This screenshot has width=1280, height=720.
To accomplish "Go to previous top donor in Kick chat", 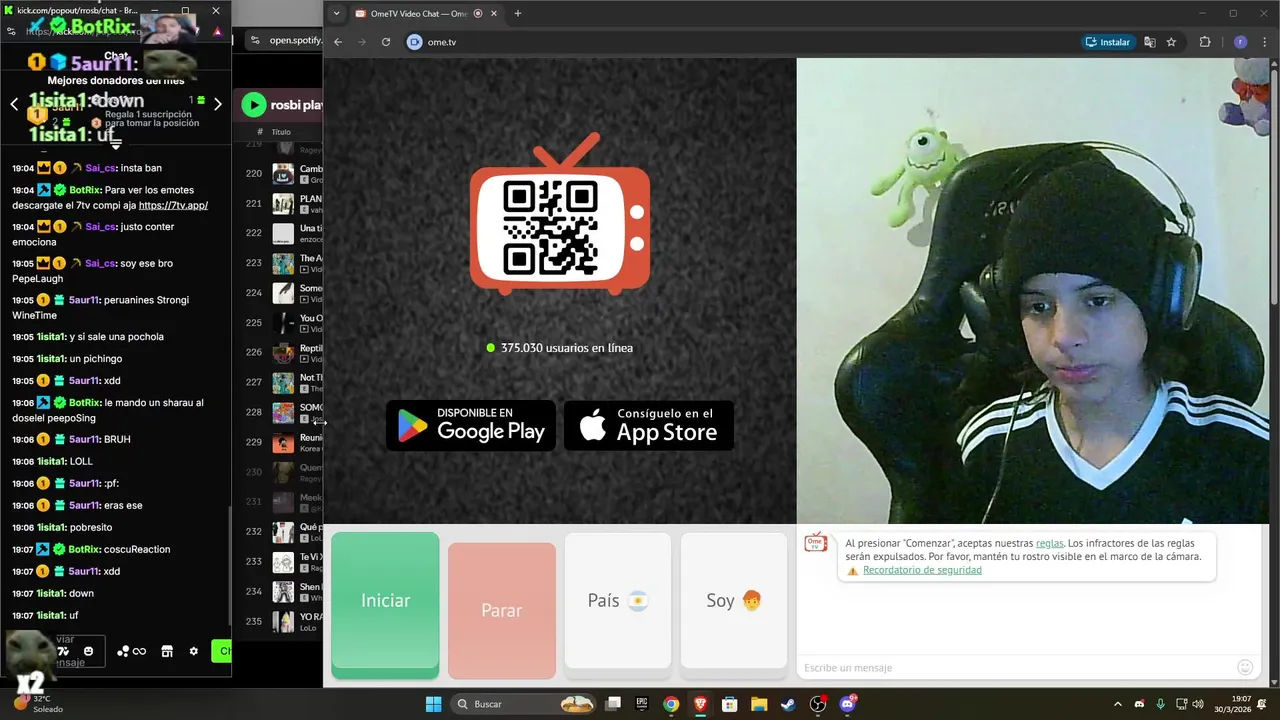I will (14, 104).
